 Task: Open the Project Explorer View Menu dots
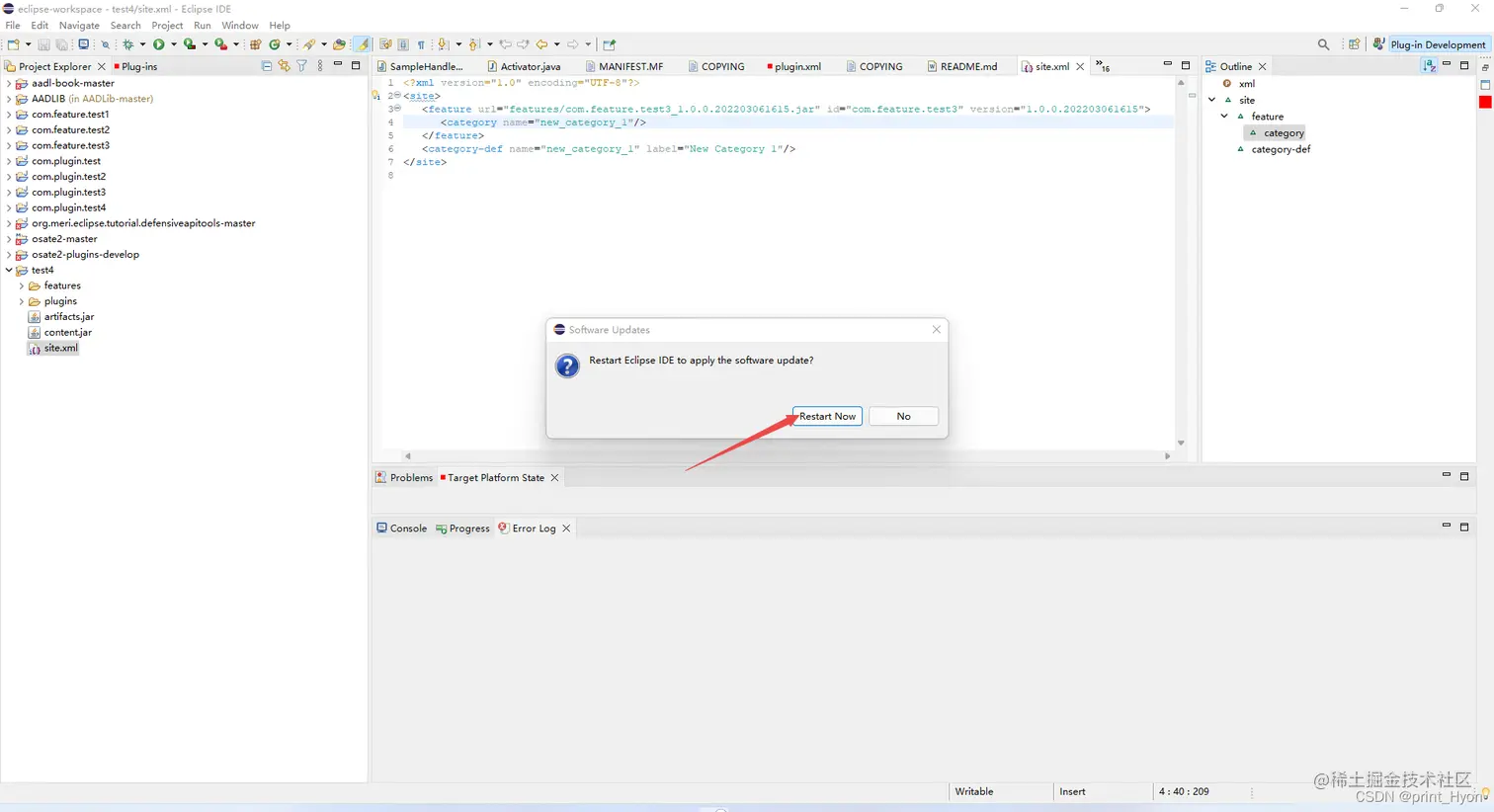click(320, 66)
